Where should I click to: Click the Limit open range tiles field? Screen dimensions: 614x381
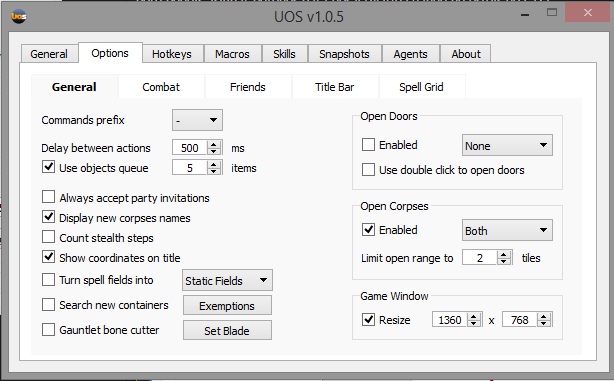tap(480, 258)
